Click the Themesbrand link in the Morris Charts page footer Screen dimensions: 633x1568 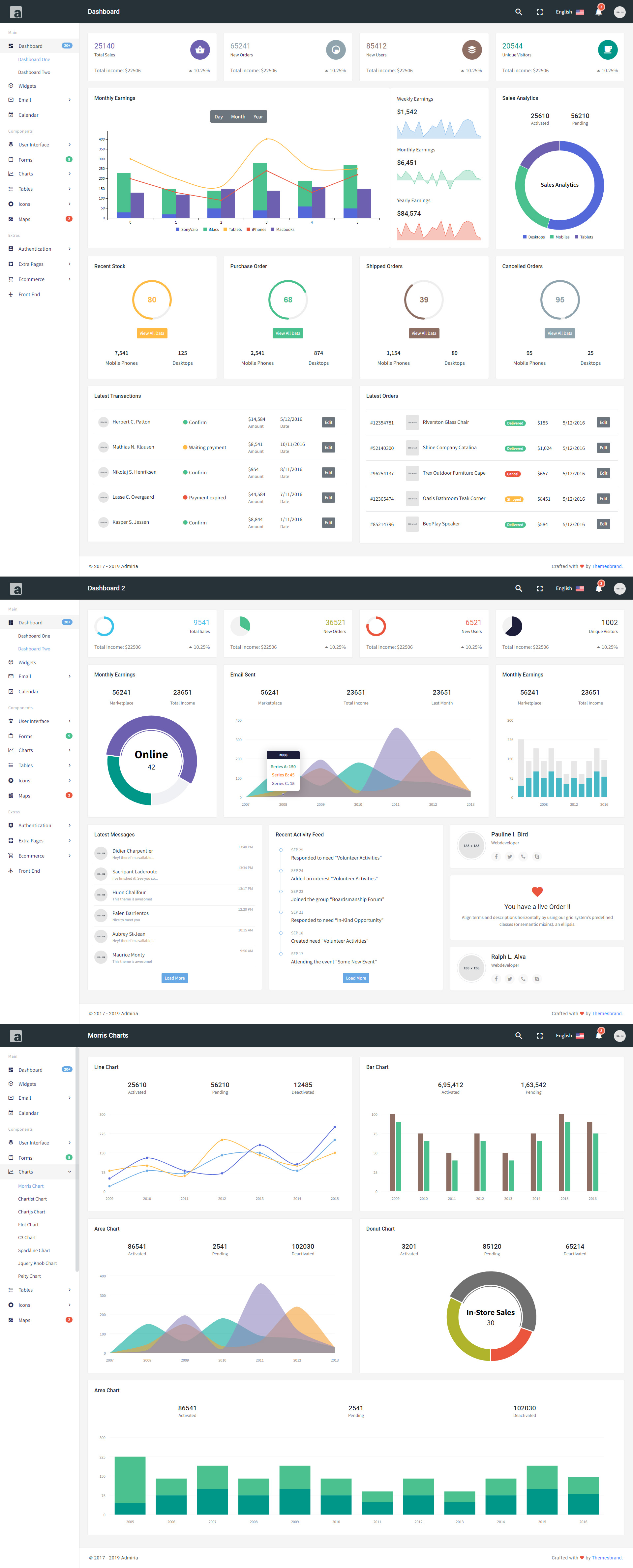pos(607,1558)
